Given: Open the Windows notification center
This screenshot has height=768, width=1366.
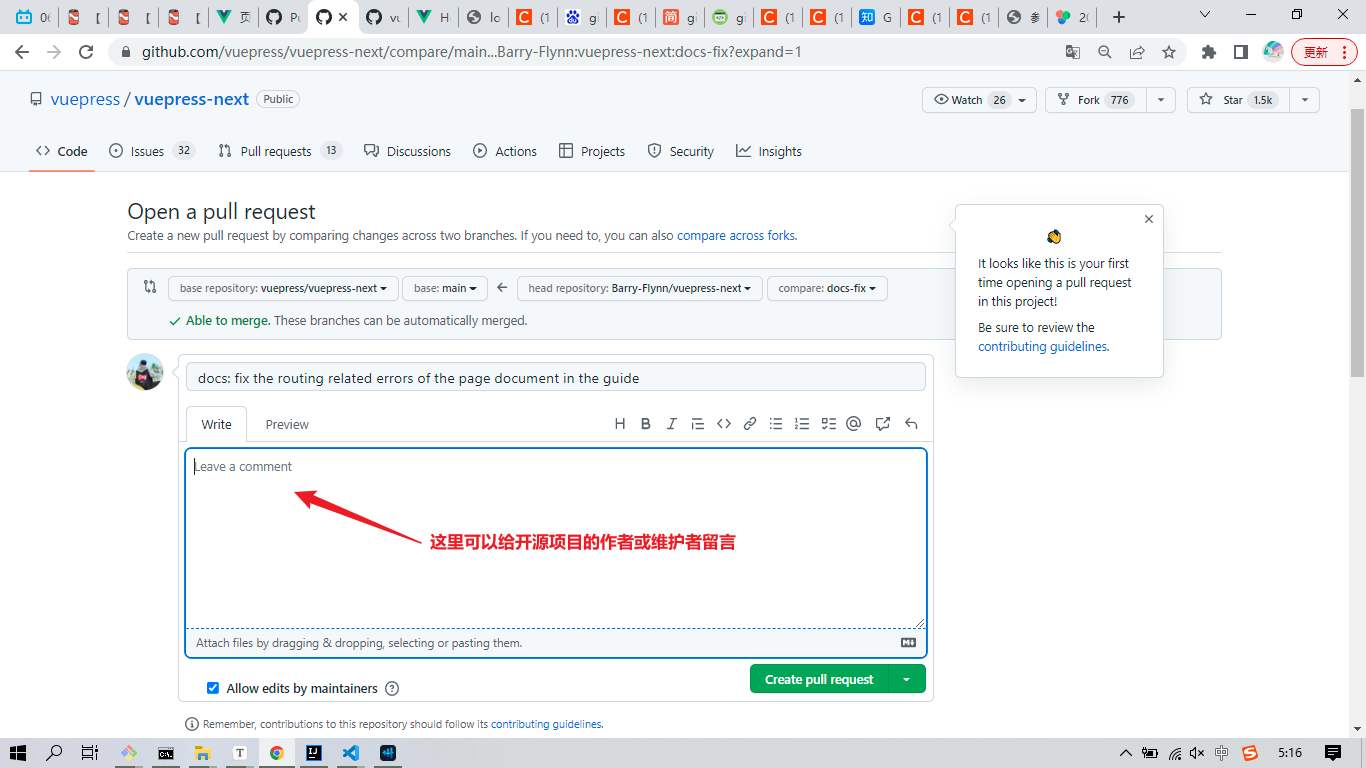Looking at the screenshot, I should (1333, 753).
